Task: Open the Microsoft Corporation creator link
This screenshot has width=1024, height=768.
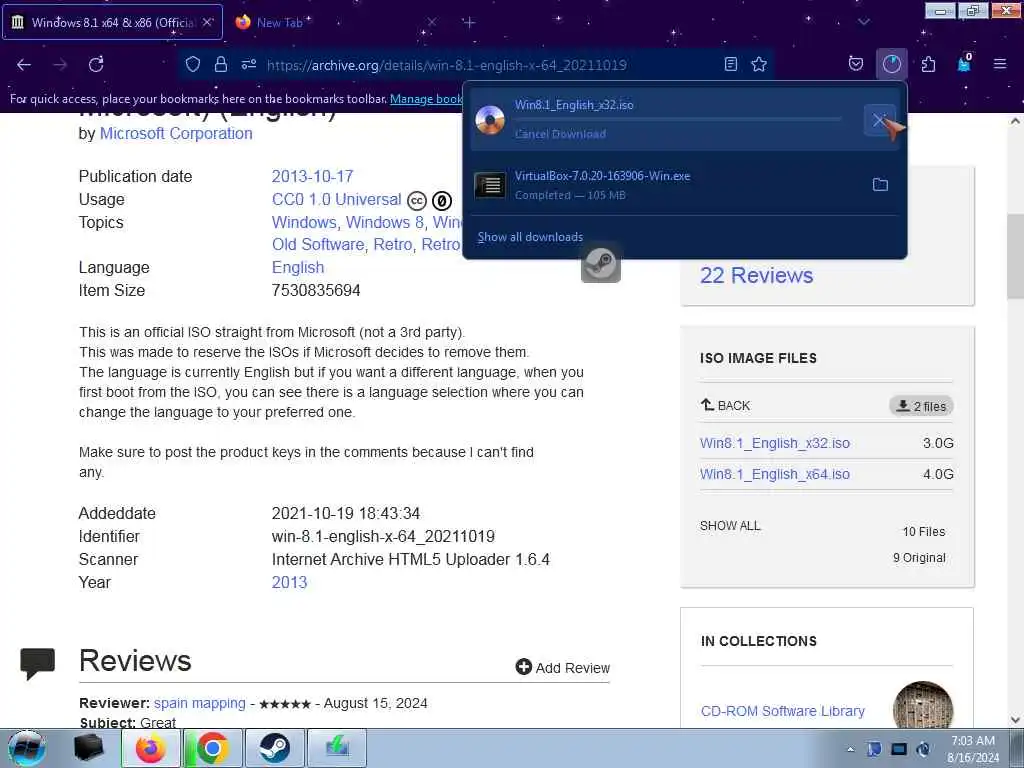Action: click(x=176, y=133)
